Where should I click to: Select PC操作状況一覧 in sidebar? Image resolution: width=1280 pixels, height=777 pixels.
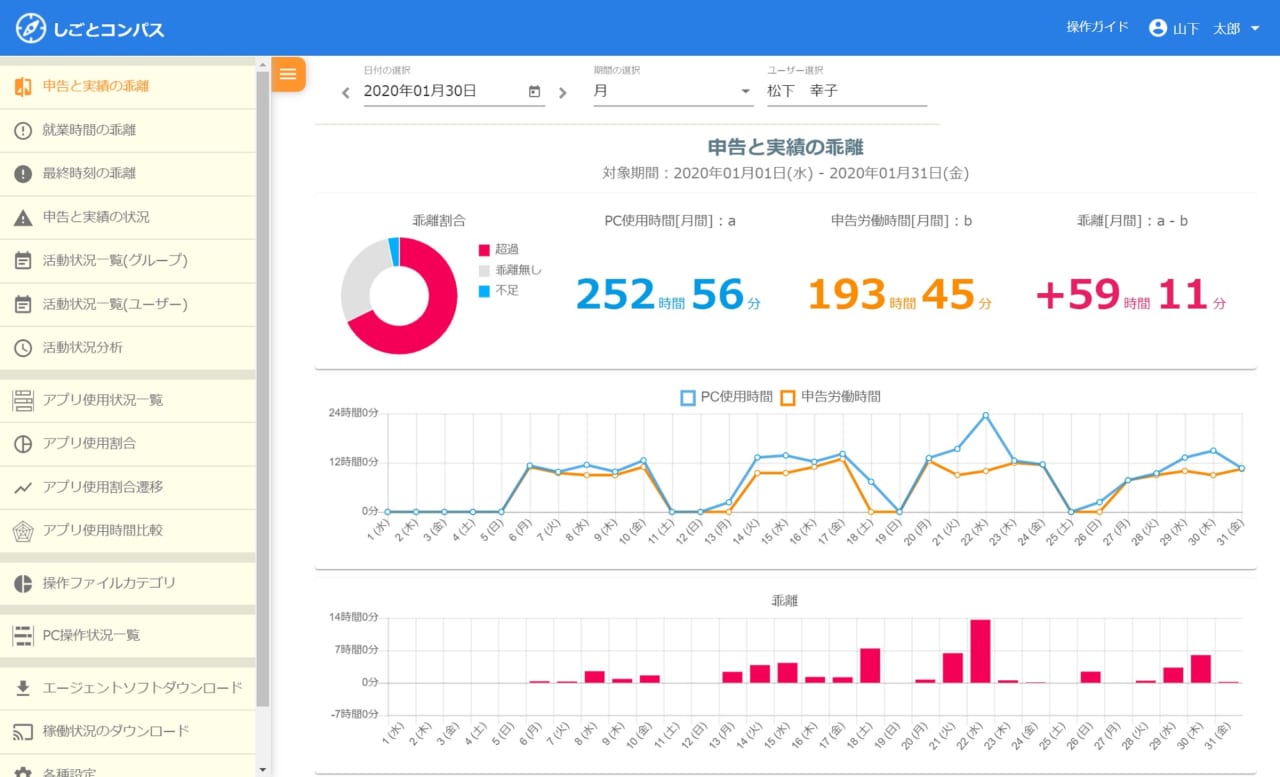(128, 635)
